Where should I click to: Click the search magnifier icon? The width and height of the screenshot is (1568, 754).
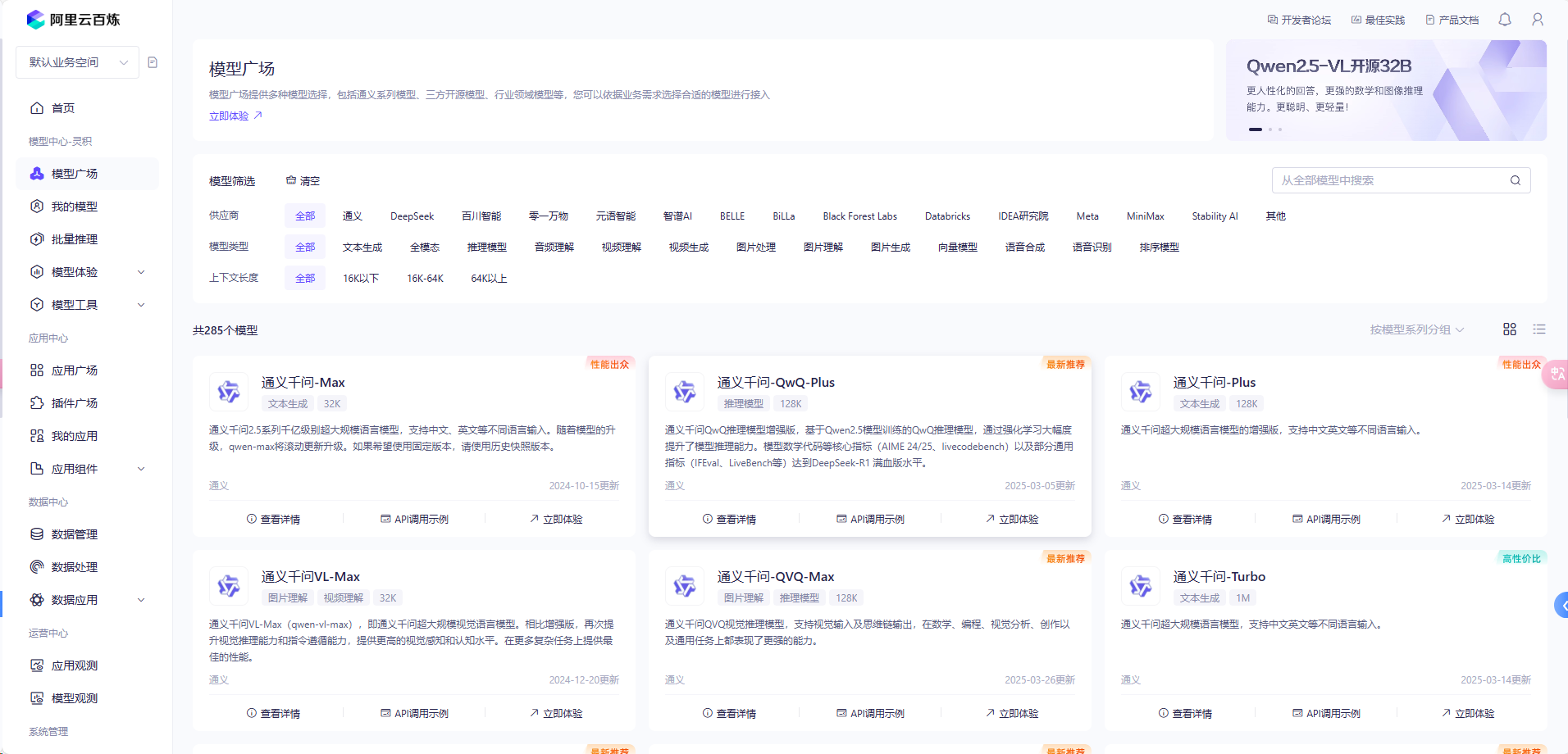(x=1516, y=180)
